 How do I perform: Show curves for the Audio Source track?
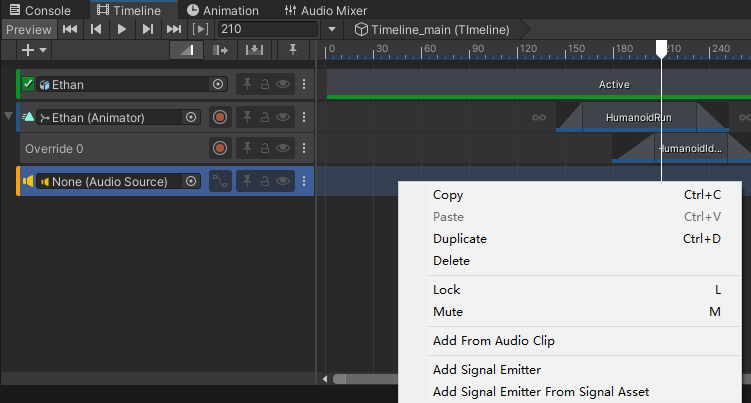(x=220, y=181)
